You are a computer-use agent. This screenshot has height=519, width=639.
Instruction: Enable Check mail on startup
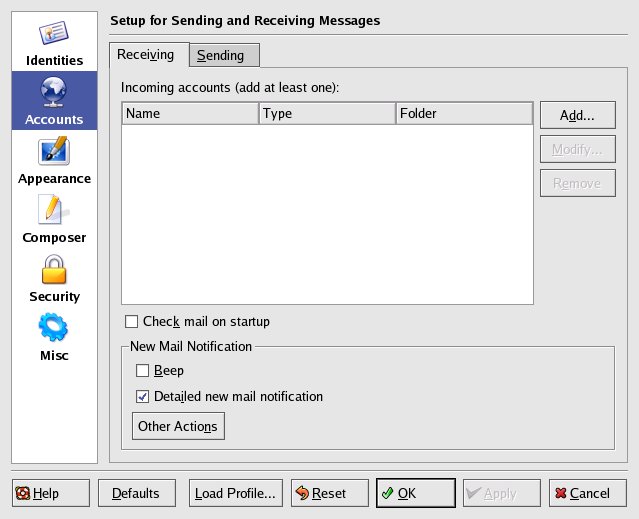tap(131, 322)
